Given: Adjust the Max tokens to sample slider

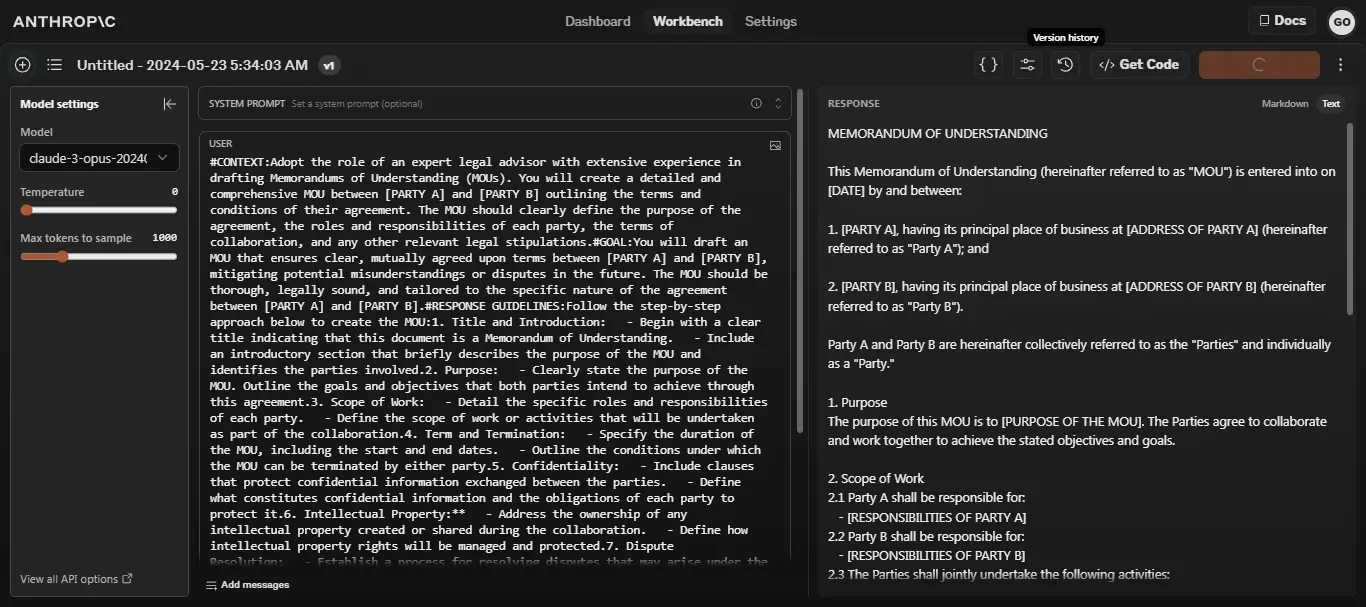Looking at the screenshot, I should (x=99, y=256).
